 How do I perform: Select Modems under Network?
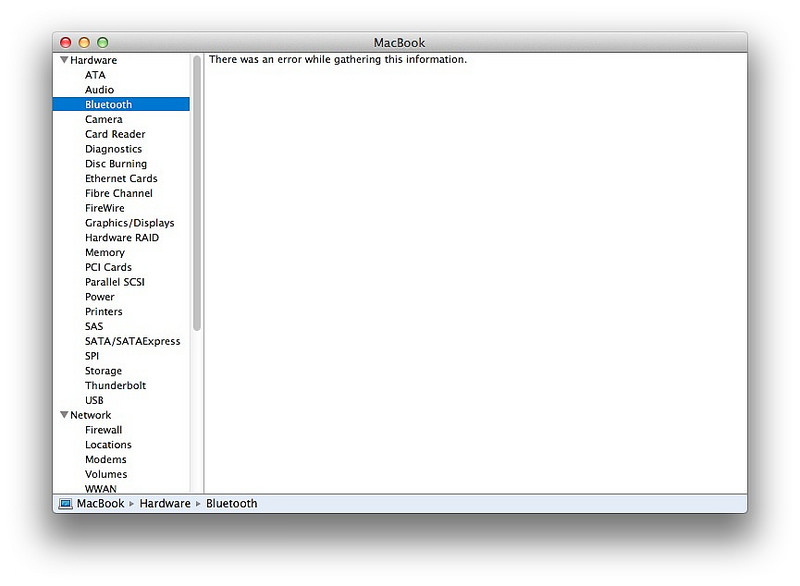pyautogui.click(x=106, y=460)
